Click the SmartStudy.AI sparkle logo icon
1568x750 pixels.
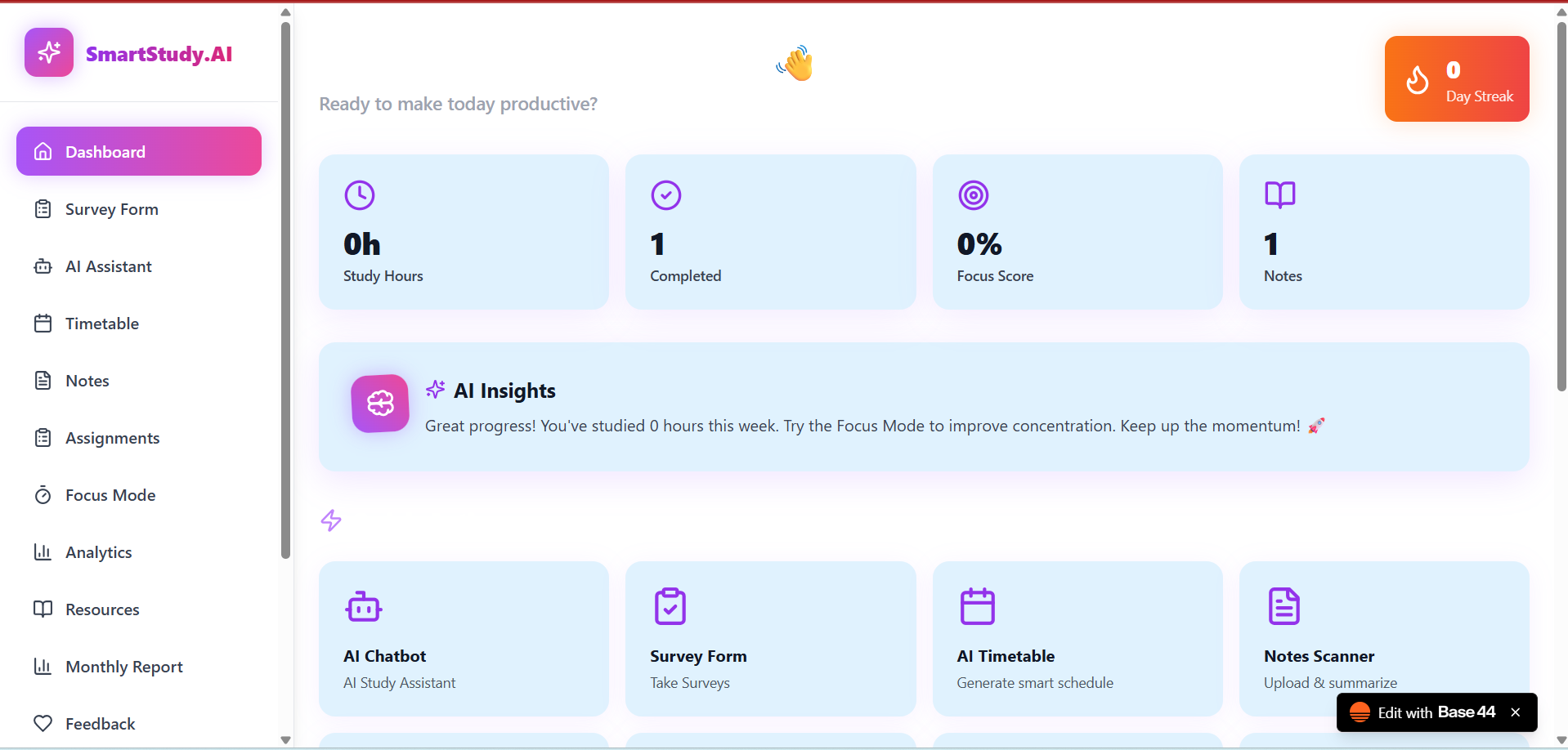point(49,52)
